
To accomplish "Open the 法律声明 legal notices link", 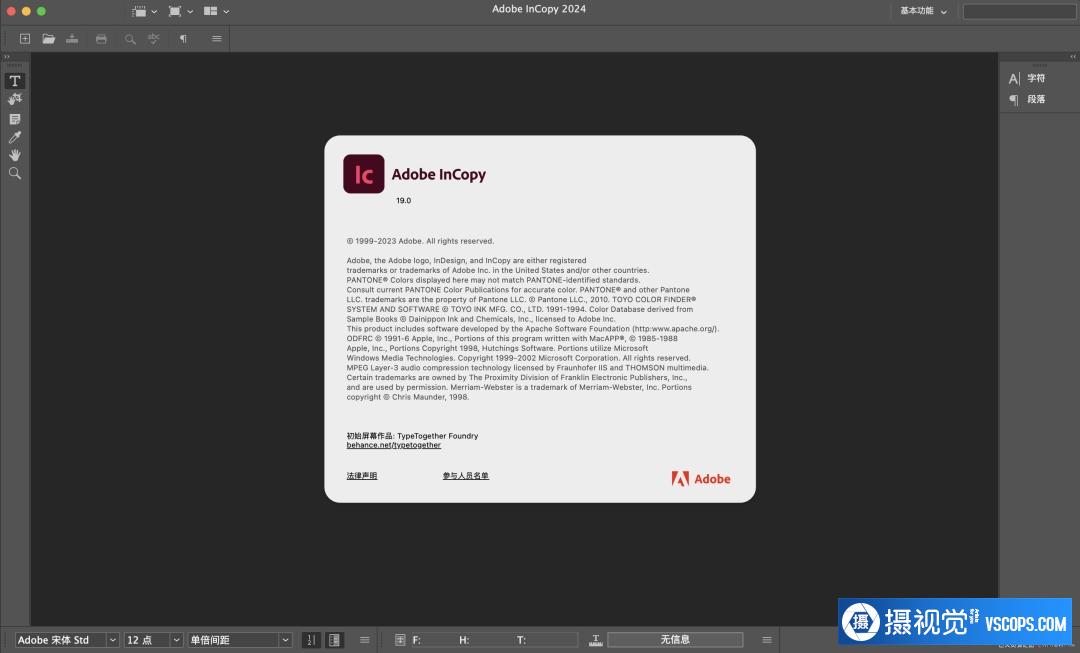I will tap(362, 475).
